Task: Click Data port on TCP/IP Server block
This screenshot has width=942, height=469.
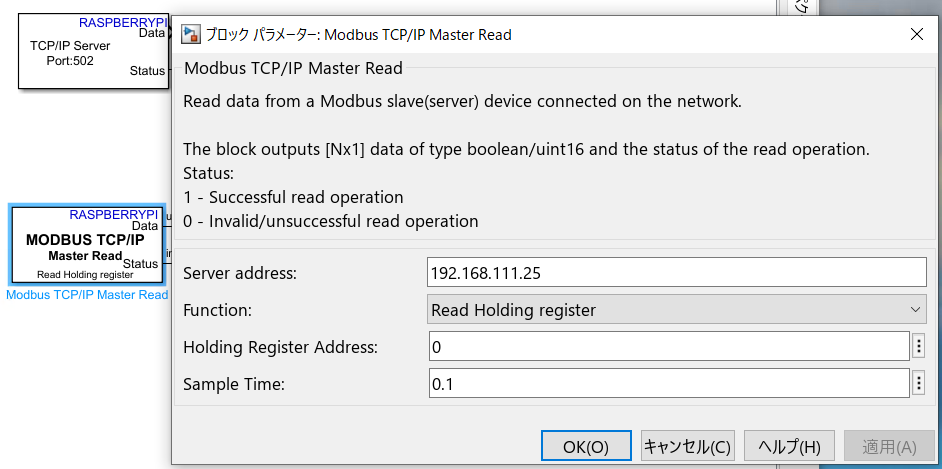Action: 152,33
